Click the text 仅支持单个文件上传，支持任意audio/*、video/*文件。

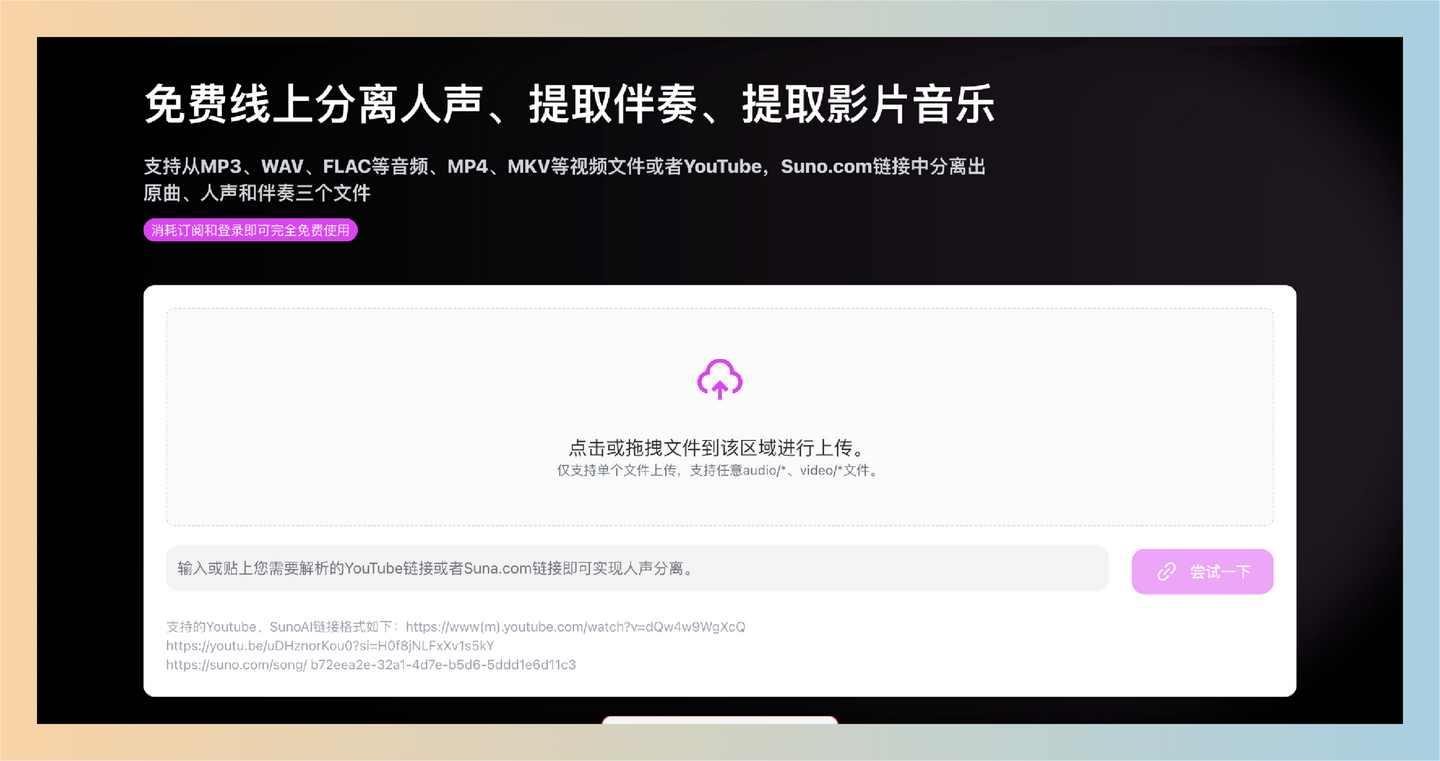(x=720, y=470)
